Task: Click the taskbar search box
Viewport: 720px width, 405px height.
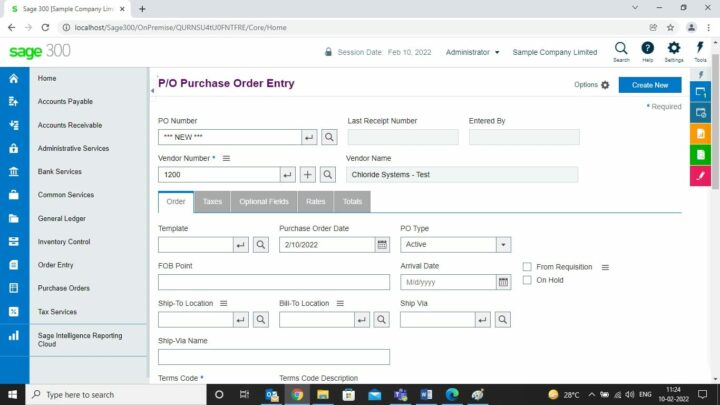Action: (118, 394)
